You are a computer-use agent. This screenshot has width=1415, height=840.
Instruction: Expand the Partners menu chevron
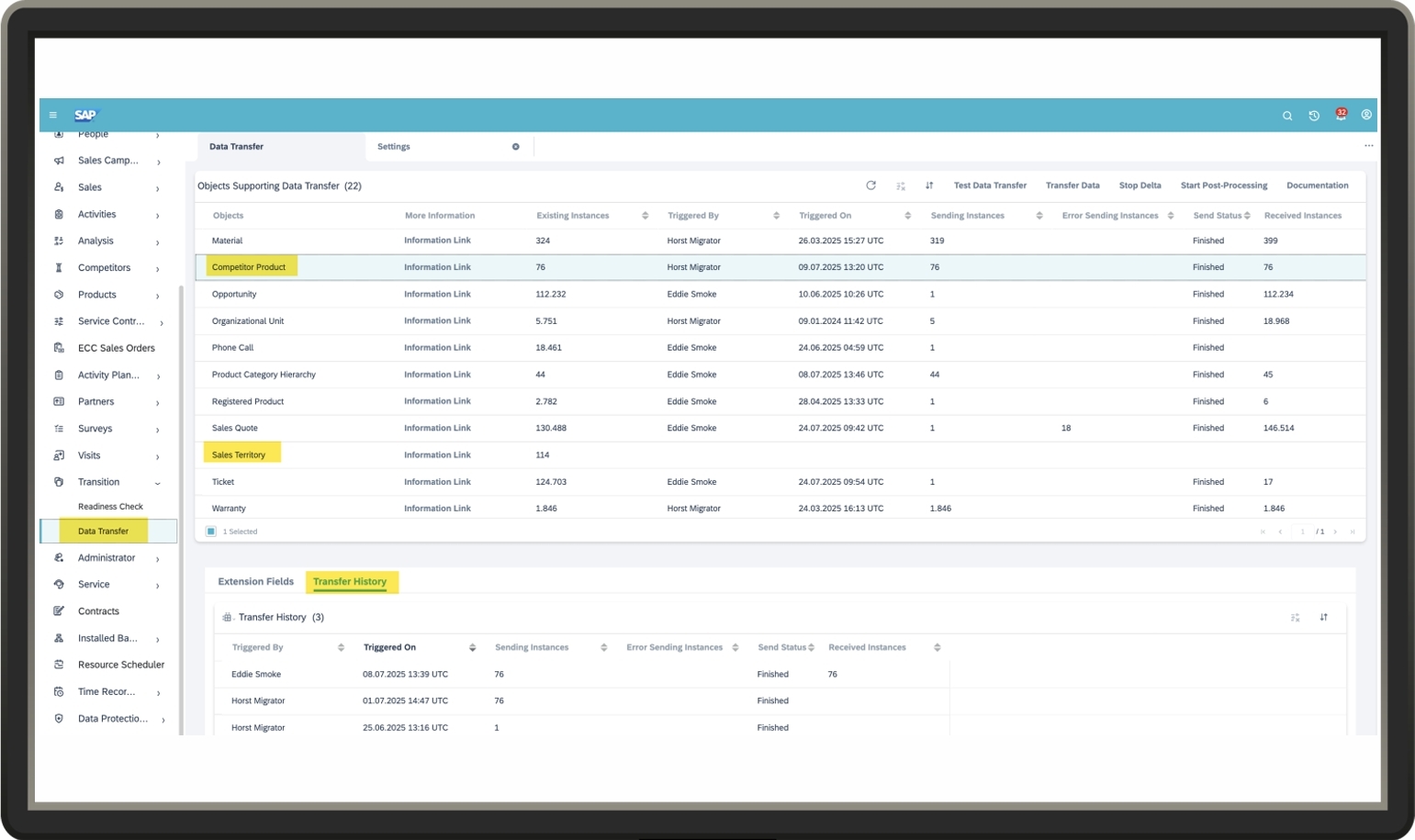[x=158, y=403]
